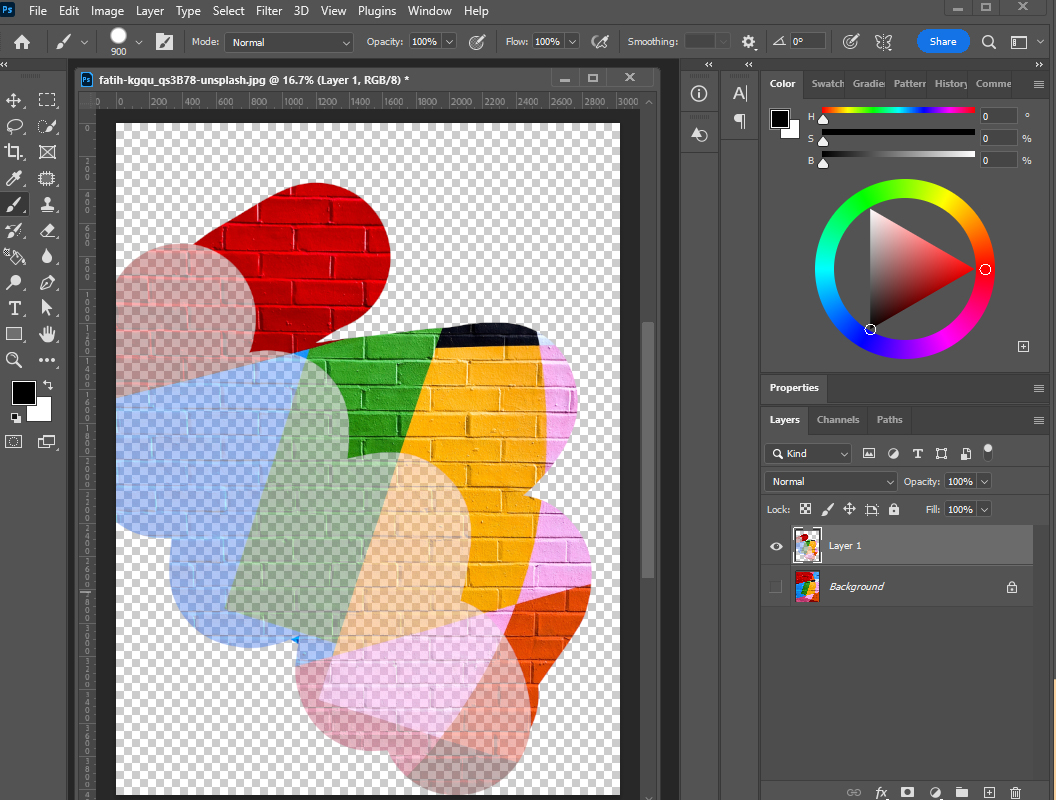Expand the brush Opacity dropdown arrow
Viewport: 1056px width, 800px height.
[x=449, y=42]
